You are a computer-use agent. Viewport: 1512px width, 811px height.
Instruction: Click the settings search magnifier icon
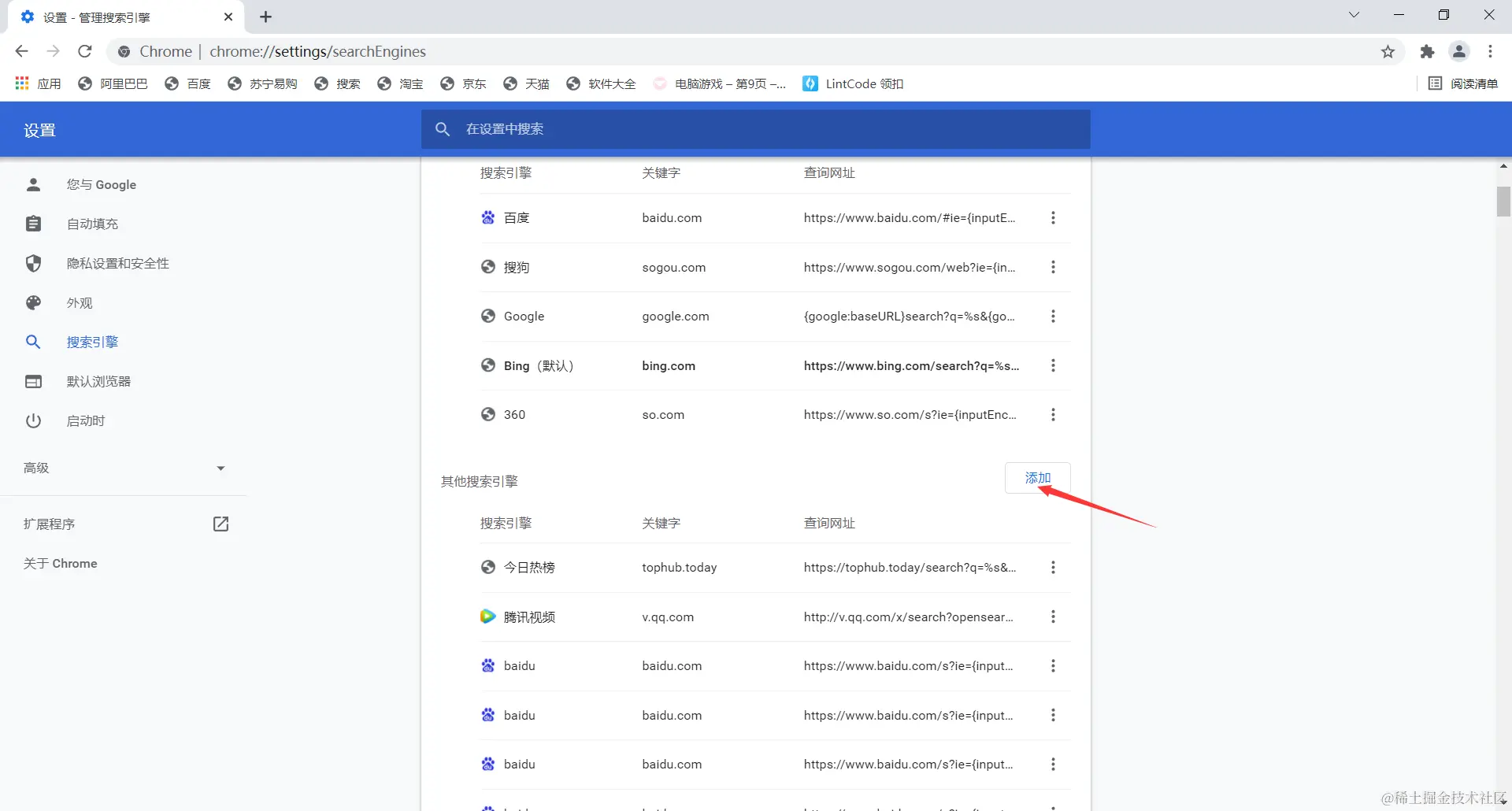click(x=443, y=129)
